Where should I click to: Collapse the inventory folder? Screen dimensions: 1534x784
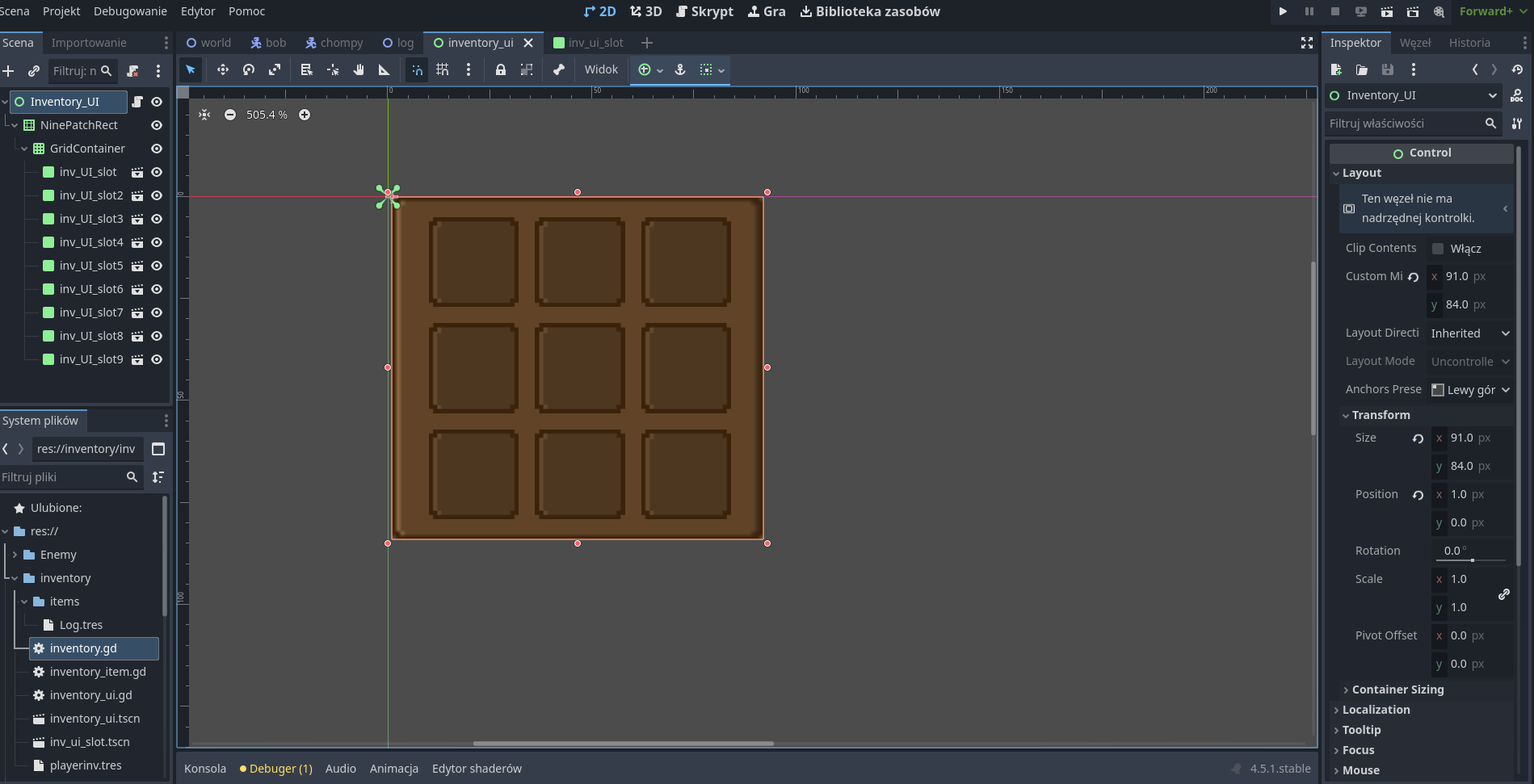(x=15, y=578)
